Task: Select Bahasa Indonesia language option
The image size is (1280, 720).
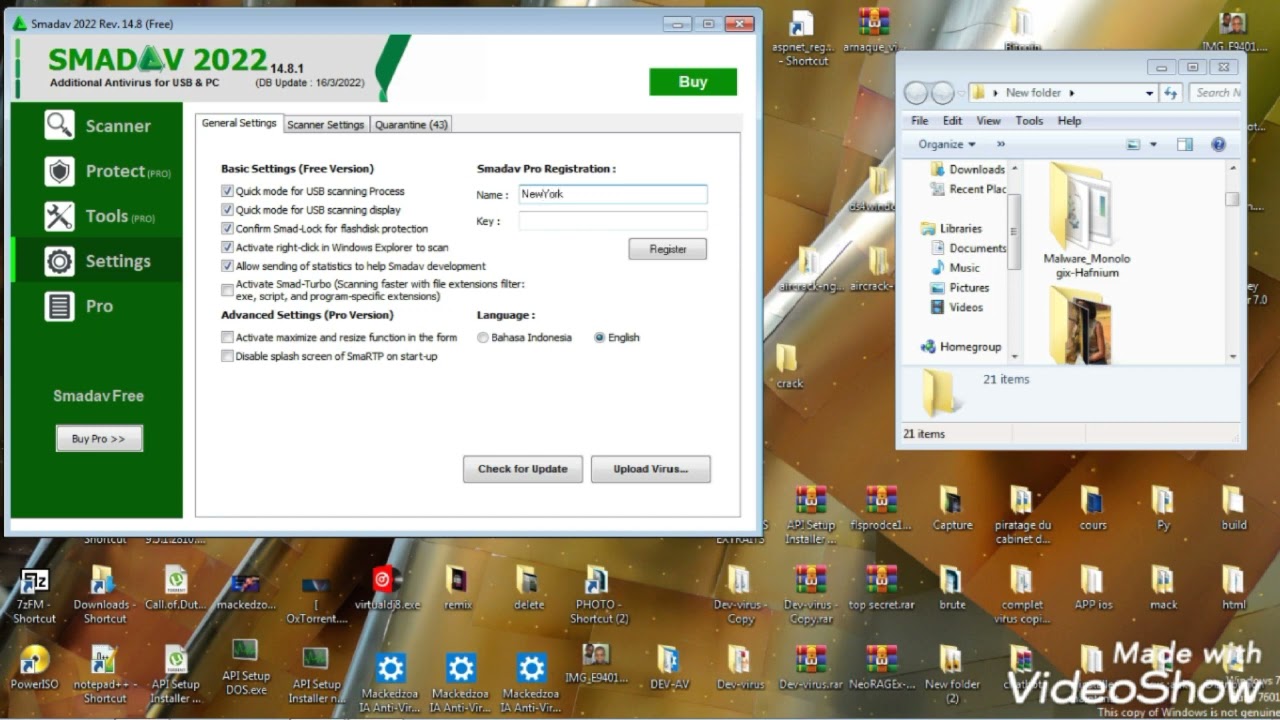Action: [483, 338]
